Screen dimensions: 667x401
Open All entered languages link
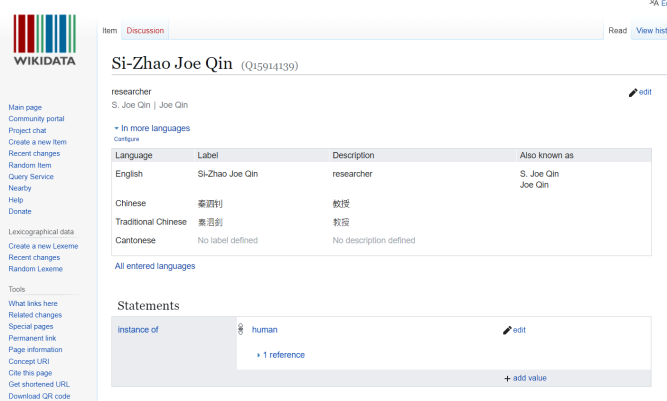(x=155, y=266)
